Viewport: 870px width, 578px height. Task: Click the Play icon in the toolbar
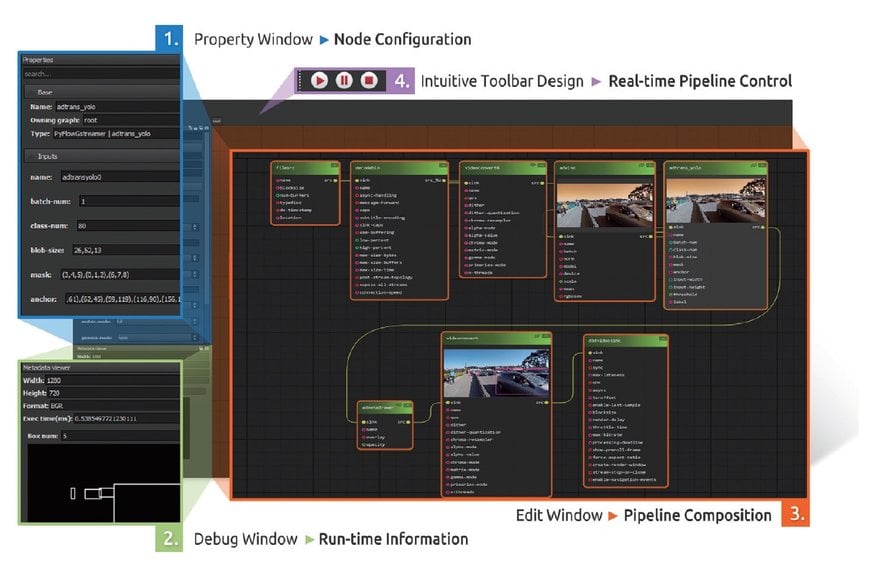321,79
